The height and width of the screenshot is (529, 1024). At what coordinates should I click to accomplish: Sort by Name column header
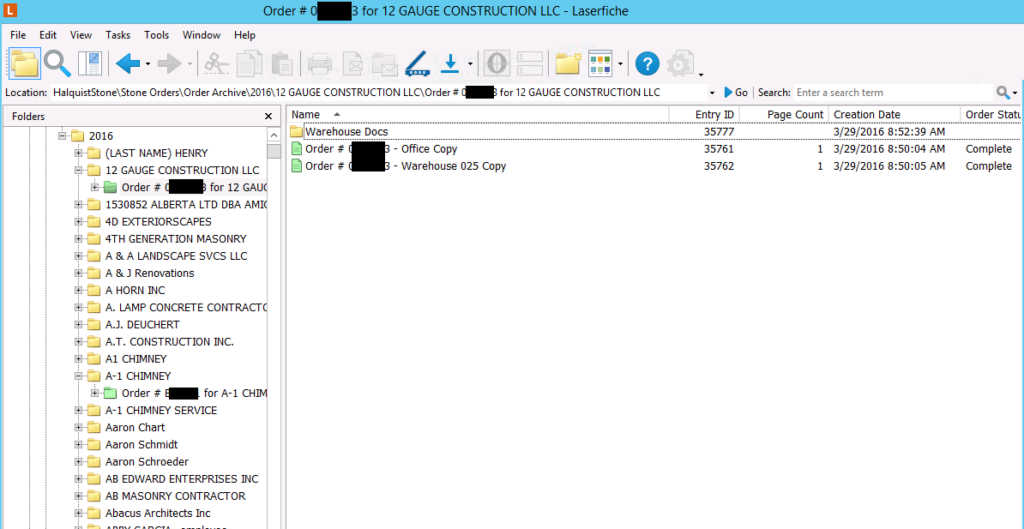pyautogui.click(x=479, y=114)
